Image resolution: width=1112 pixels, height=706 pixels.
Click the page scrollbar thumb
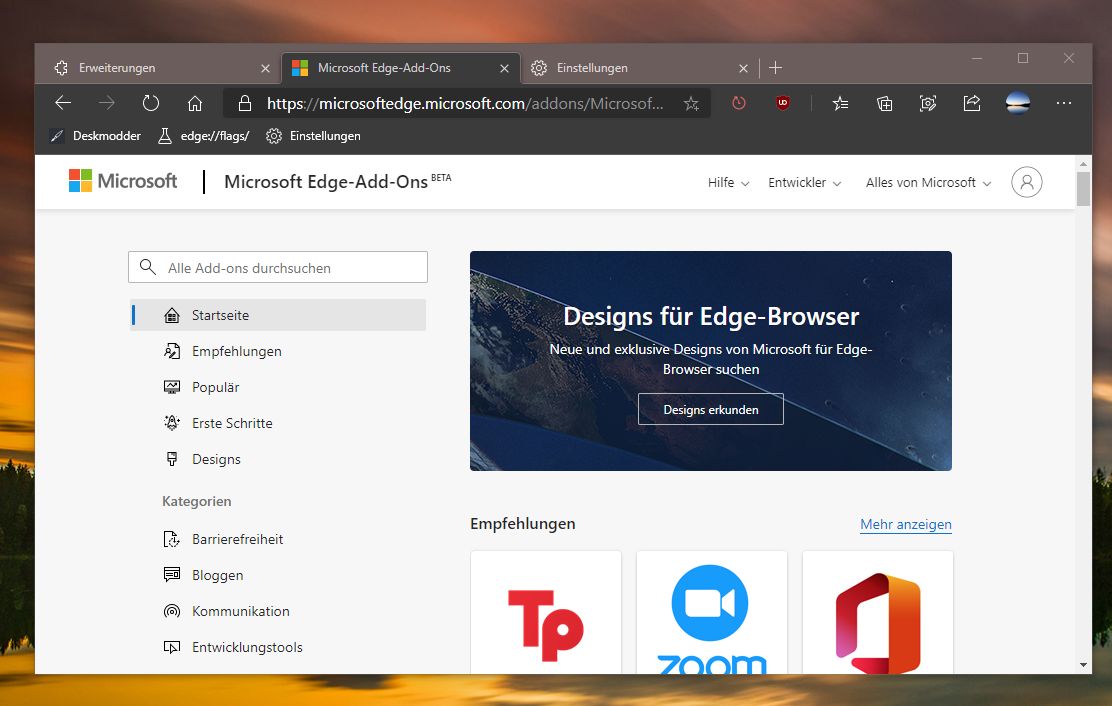pos(1083,189)
